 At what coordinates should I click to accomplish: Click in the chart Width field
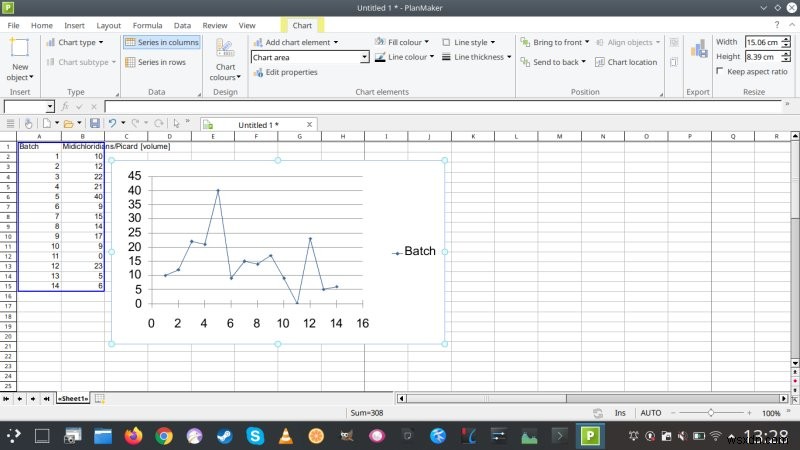pos(763,42)
